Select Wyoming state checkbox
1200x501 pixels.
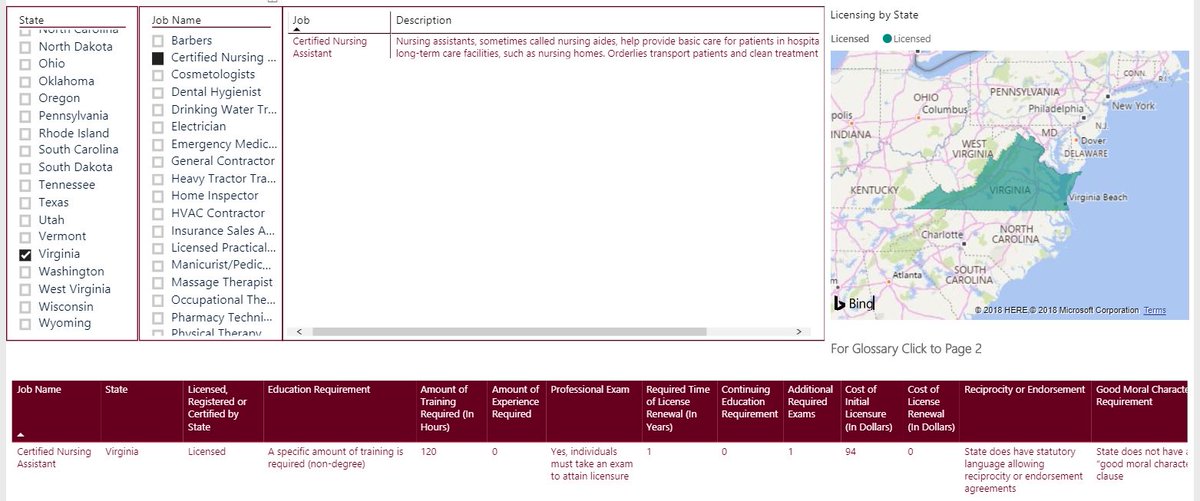[x=26, y=324]
